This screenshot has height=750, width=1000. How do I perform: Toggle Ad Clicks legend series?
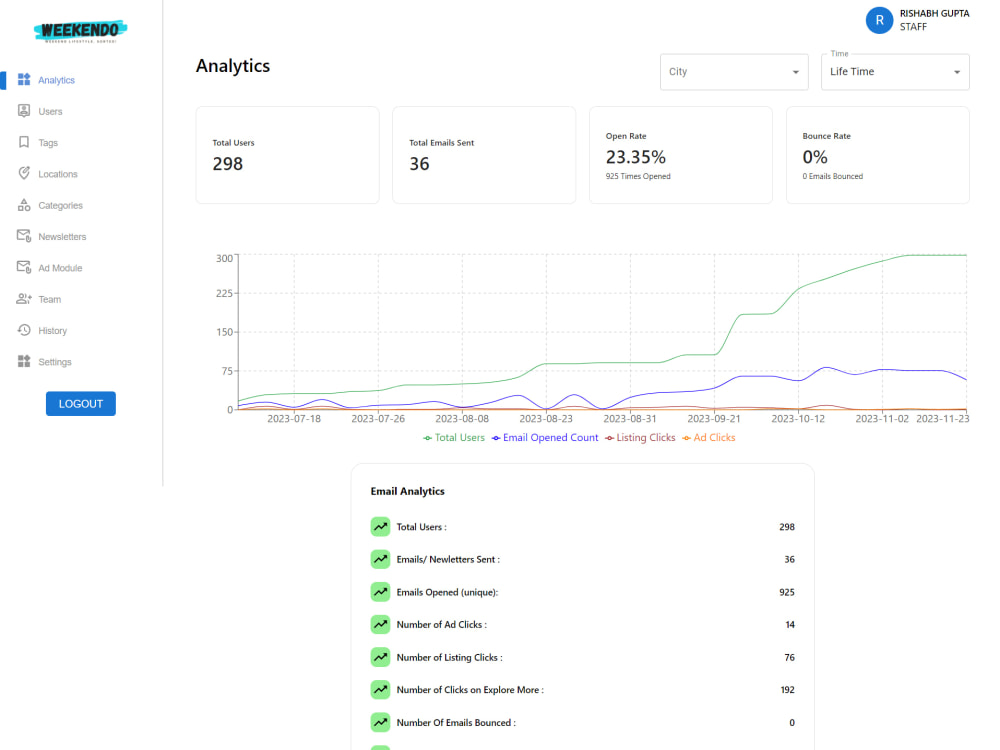[x=709, y=438]
